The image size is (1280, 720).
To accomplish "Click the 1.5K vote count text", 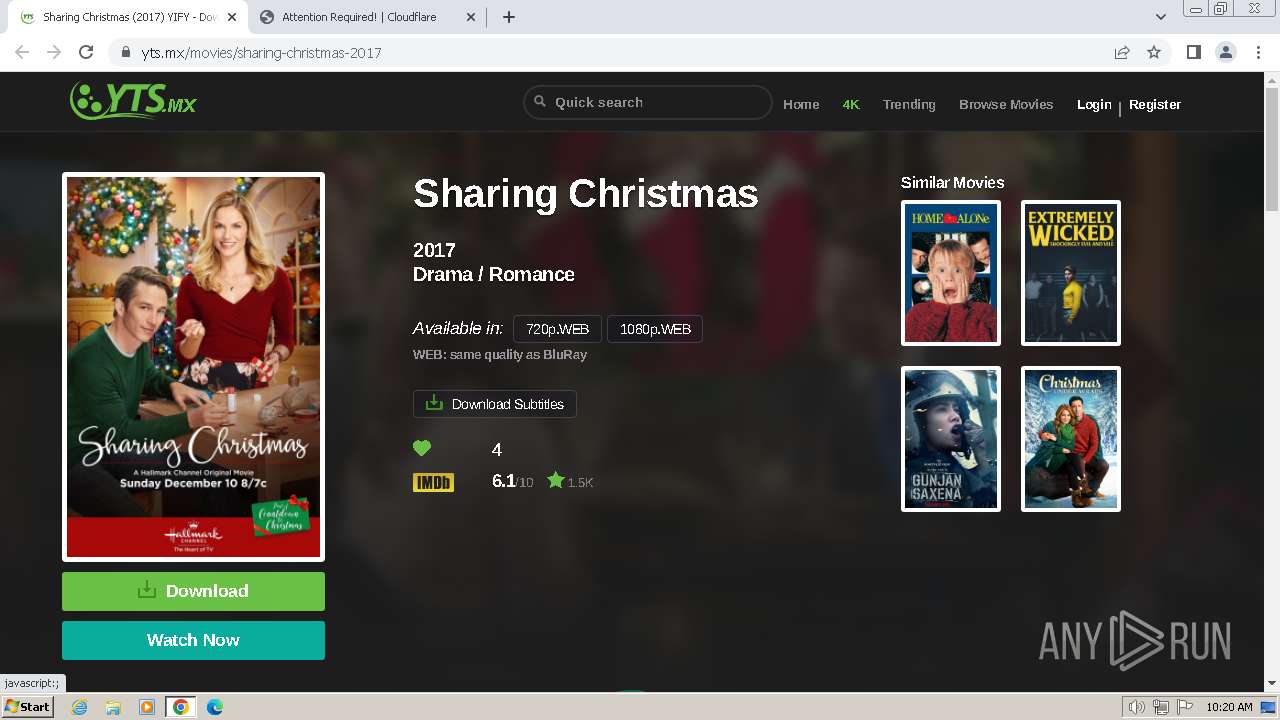I will [580, 482].
